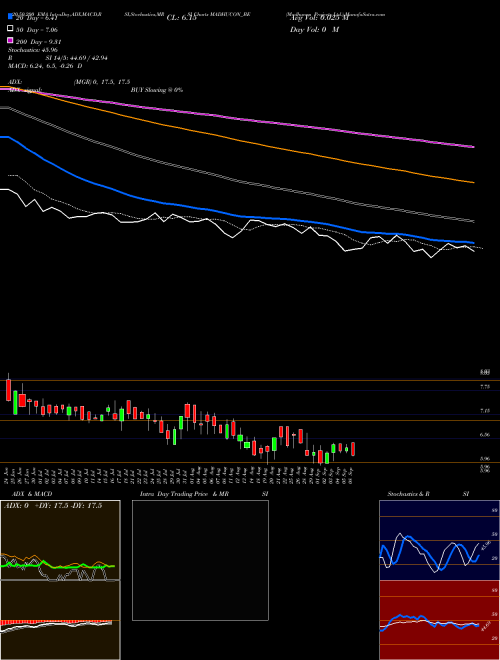Screen dimensions: 500x660
Task: Click the 7.75 price axis label
Action: pyautogui.click(x=485, y=386)
